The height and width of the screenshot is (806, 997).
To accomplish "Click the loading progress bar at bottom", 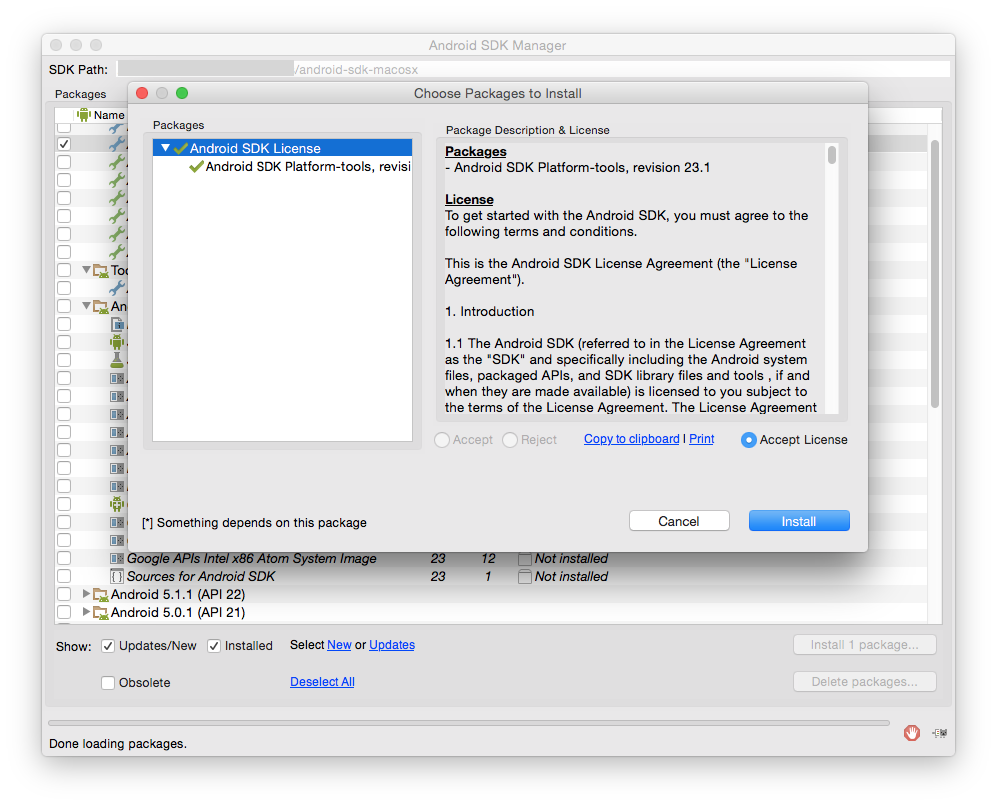I will coord(469,723).
